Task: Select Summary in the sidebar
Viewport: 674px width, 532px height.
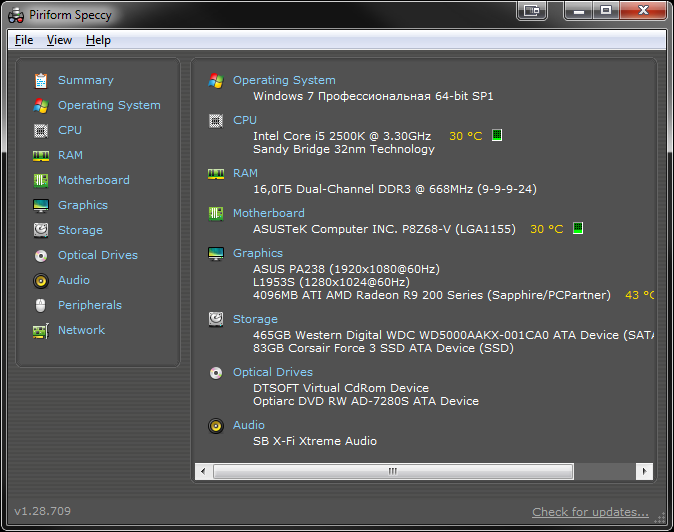Action: tap(86, 80)
